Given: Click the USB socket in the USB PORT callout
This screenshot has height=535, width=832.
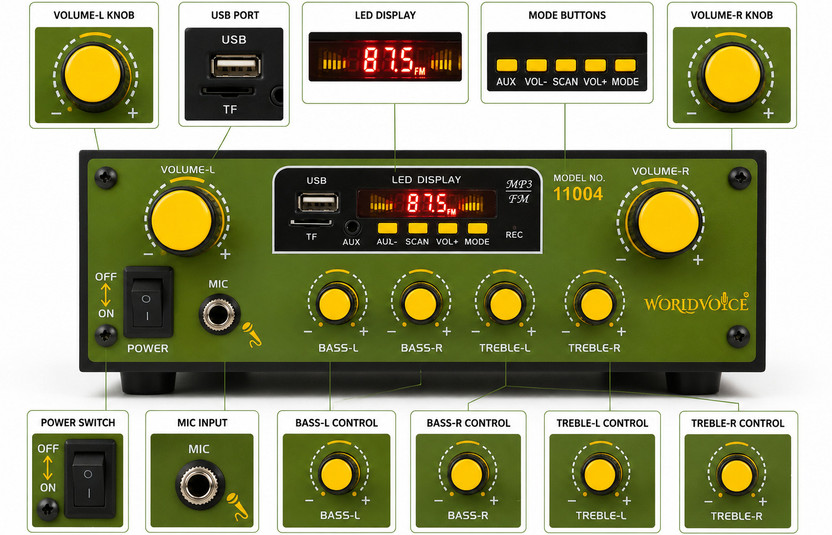Looking at the screenshot, I should coord(236,66).
